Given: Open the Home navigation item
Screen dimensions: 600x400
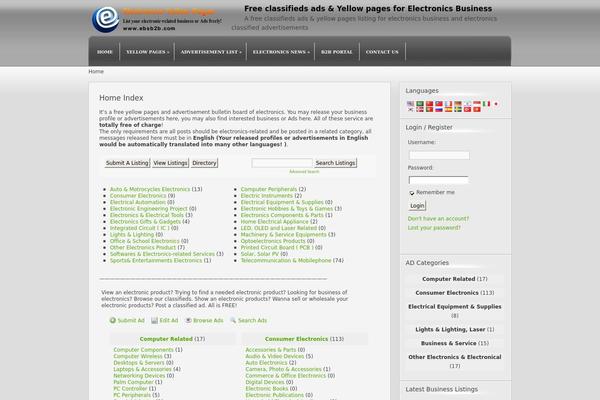Looking at the screenshot, I should (x=105, y=52).
